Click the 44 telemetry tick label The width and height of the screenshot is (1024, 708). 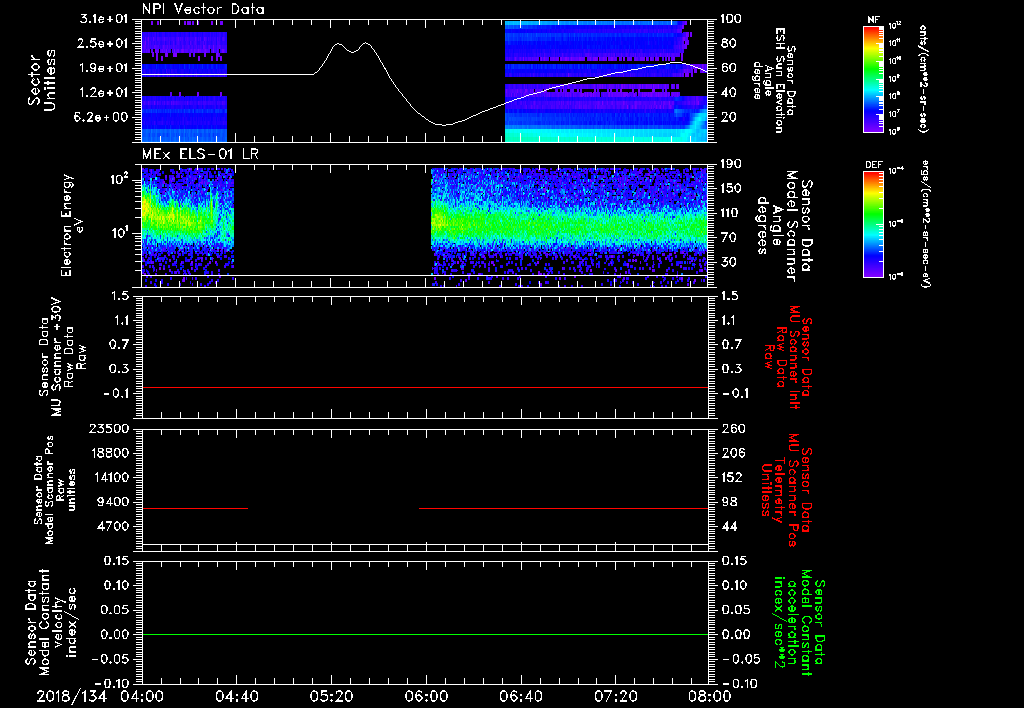click(729, 526)
